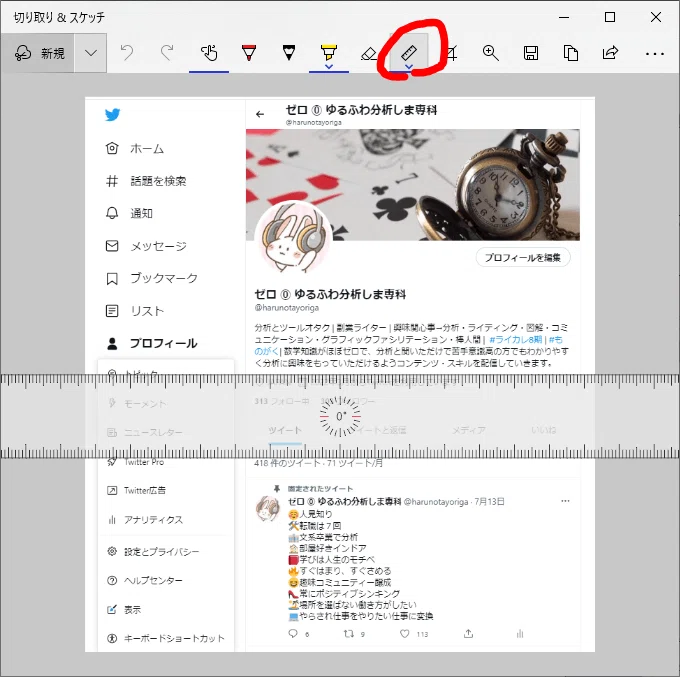Click the ruler angle dial showing 0°
This screenshot has height=677, width=680.
pyautogui.click(x=340, y=416)
